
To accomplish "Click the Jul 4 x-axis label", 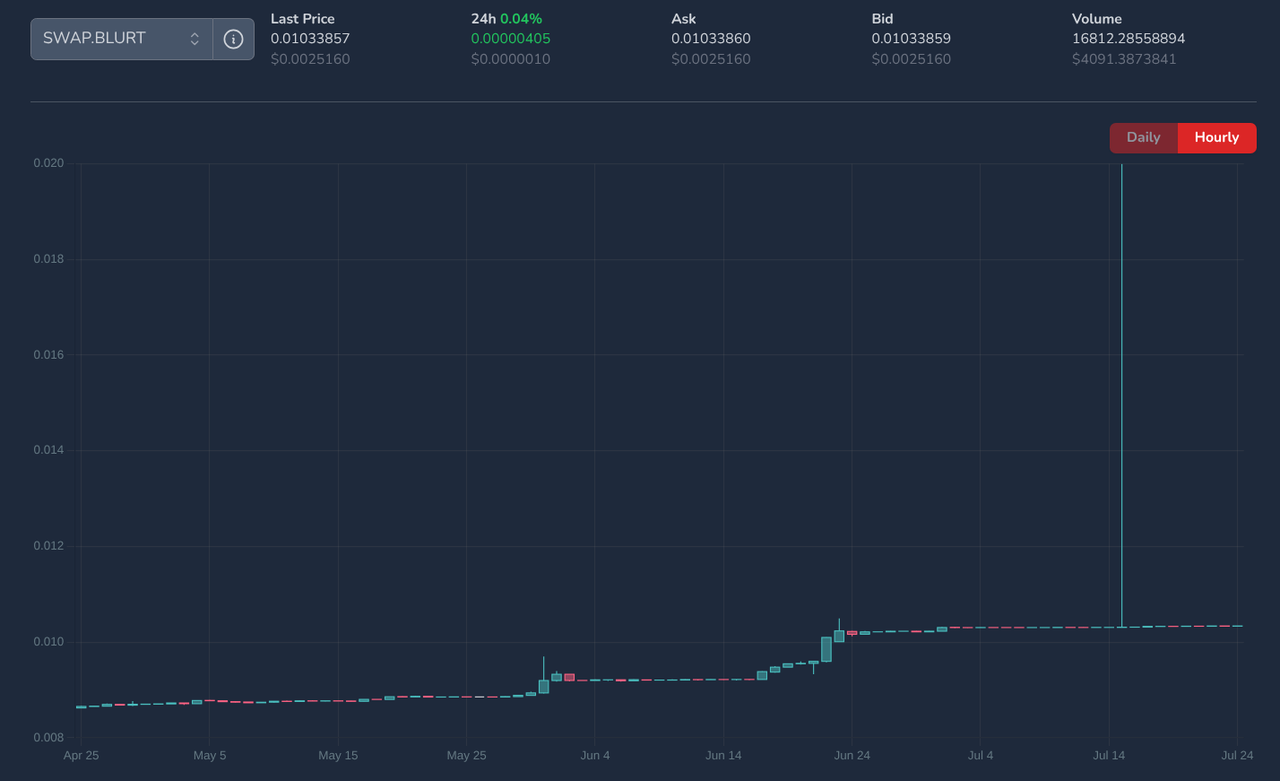I will coord(980,755).
